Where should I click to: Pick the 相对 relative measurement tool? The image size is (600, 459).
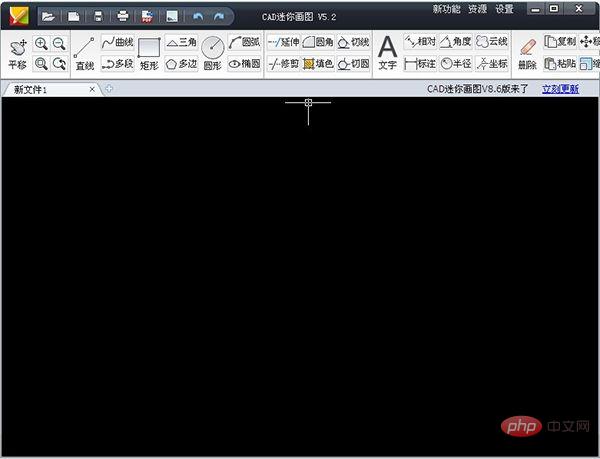click(420, 42)
